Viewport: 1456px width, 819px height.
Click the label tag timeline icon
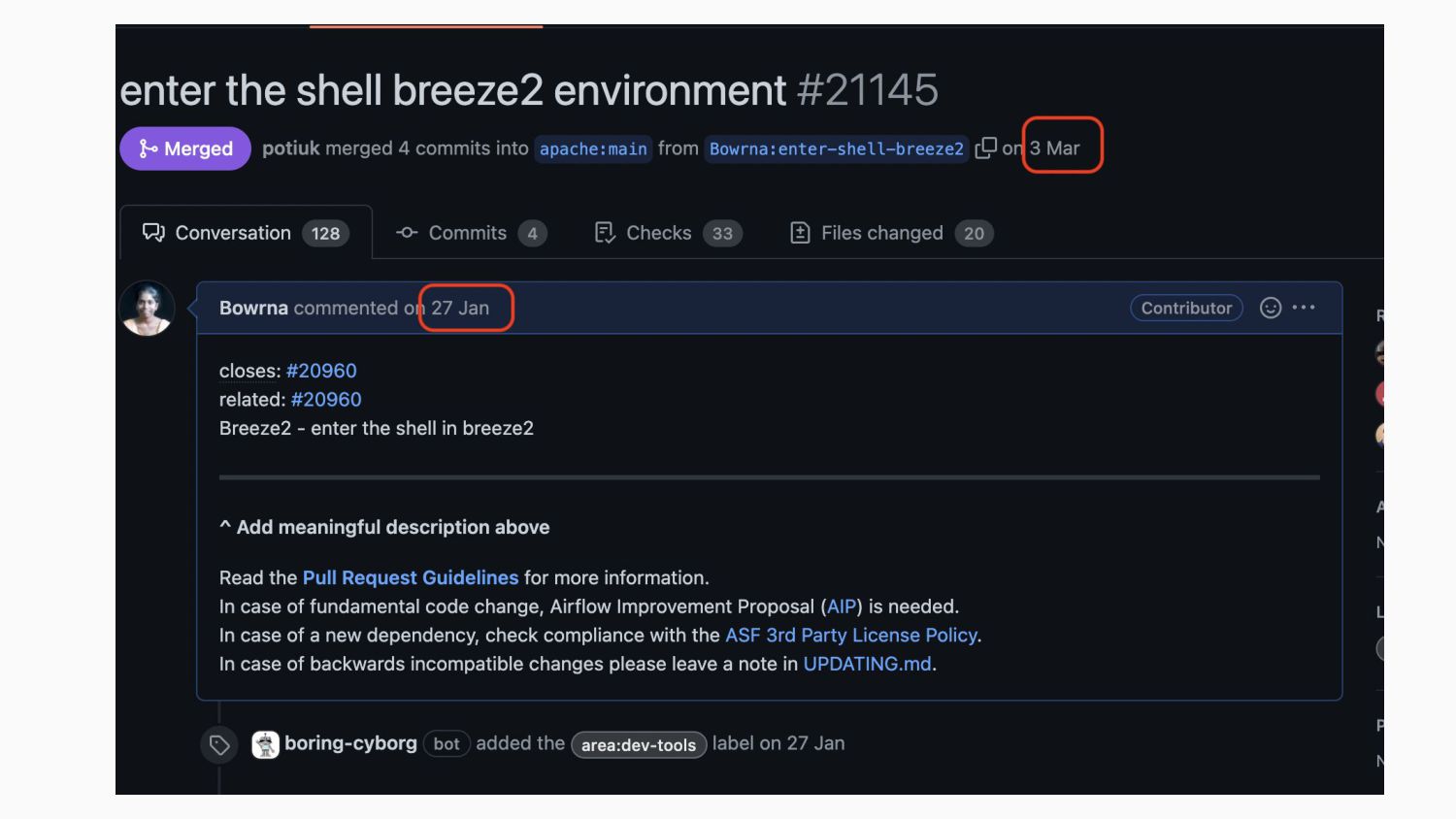click(219, 745)
